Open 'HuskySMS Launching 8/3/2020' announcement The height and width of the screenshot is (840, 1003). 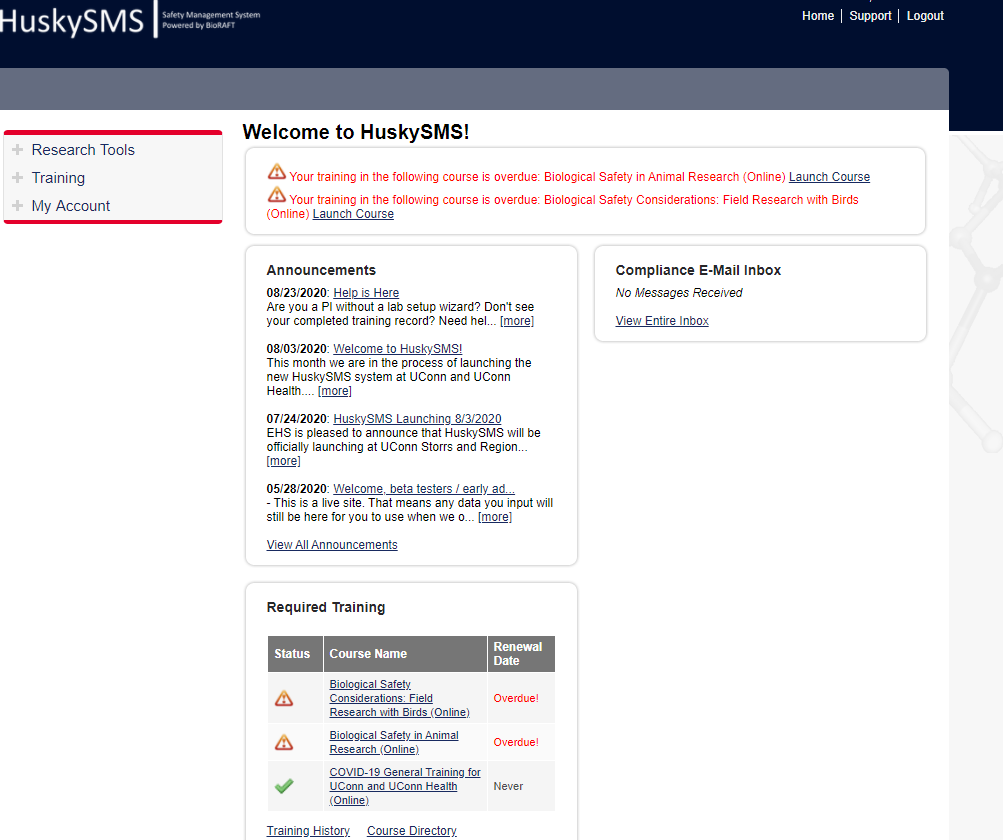(x=417, y=418)
